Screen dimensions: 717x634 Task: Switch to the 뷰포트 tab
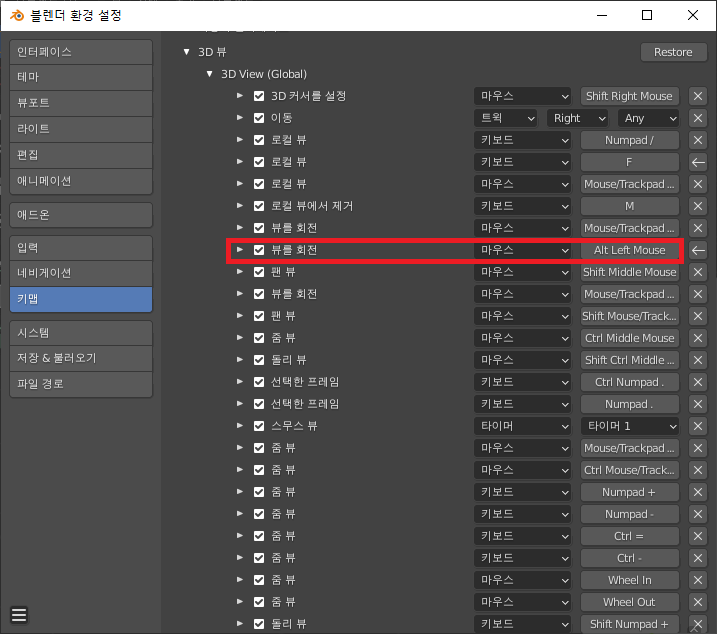[x=81, y=103]
